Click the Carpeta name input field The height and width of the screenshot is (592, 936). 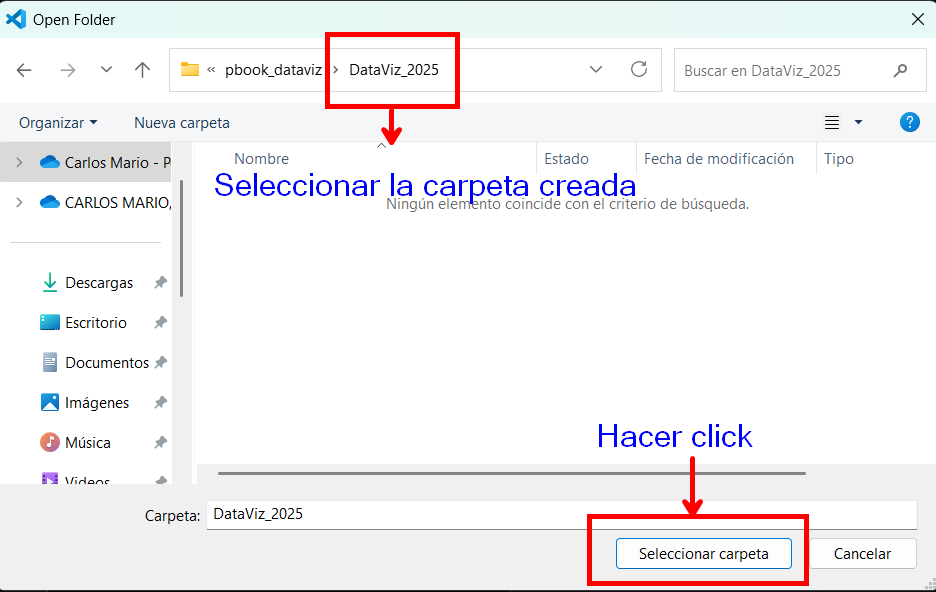561,514
